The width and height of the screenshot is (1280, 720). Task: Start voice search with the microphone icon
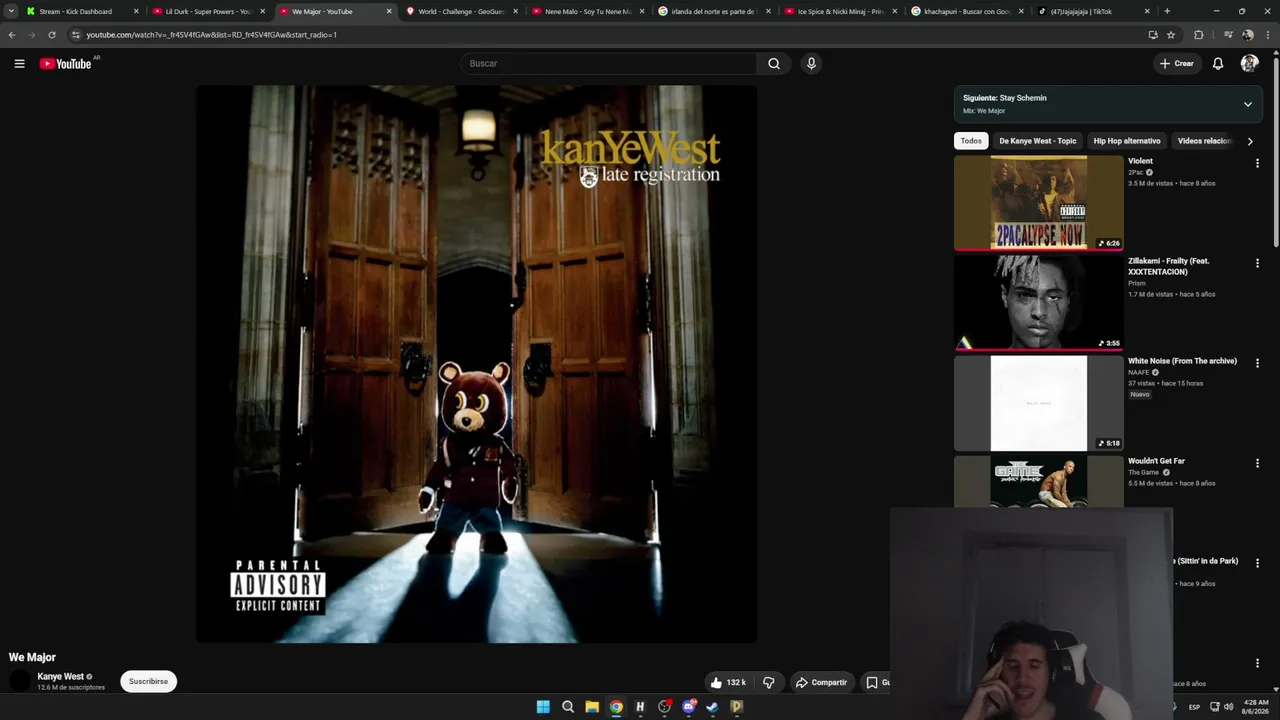811,63
